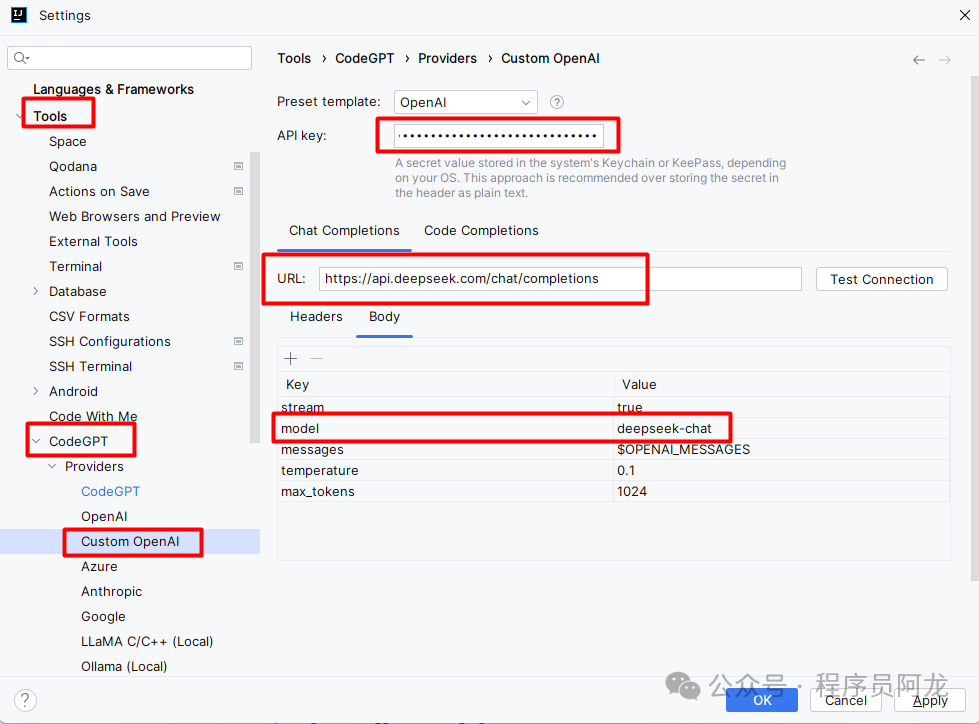The width and height of the screenshot is (979, 724).
Task: Click the model key cell
Action: [x=446, y=428]
